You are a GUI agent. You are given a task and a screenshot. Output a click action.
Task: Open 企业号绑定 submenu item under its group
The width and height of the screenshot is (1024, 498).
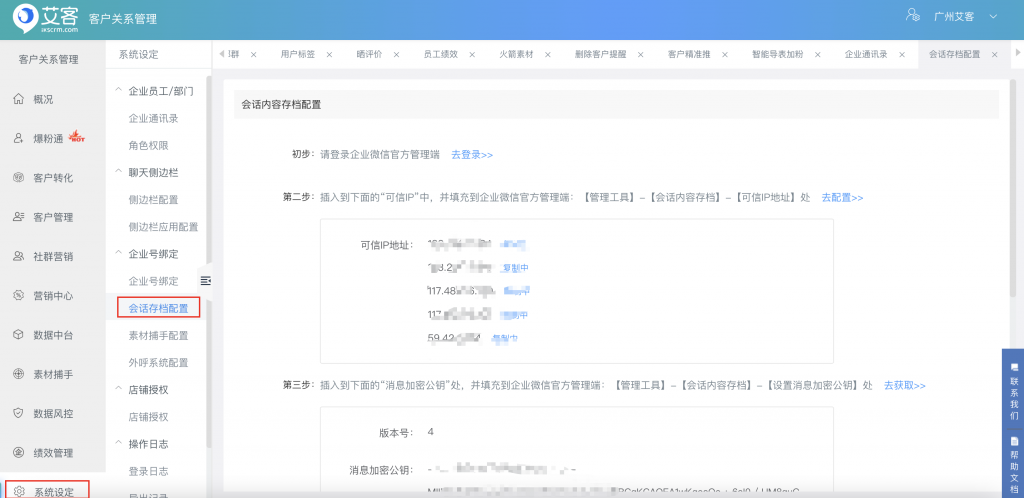[x=153, y=281]
